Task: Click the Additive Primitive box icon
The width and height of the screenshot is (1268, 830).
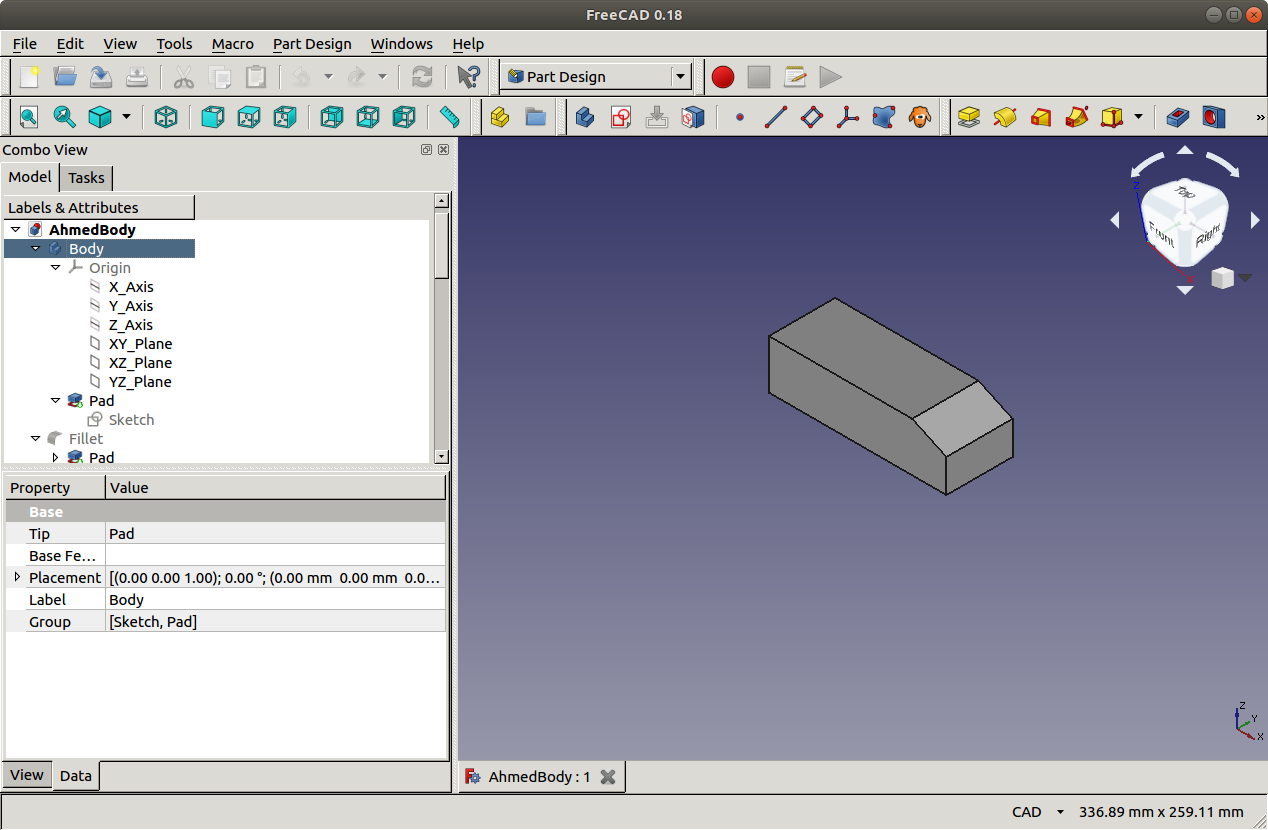Action: pos(1111,117)
